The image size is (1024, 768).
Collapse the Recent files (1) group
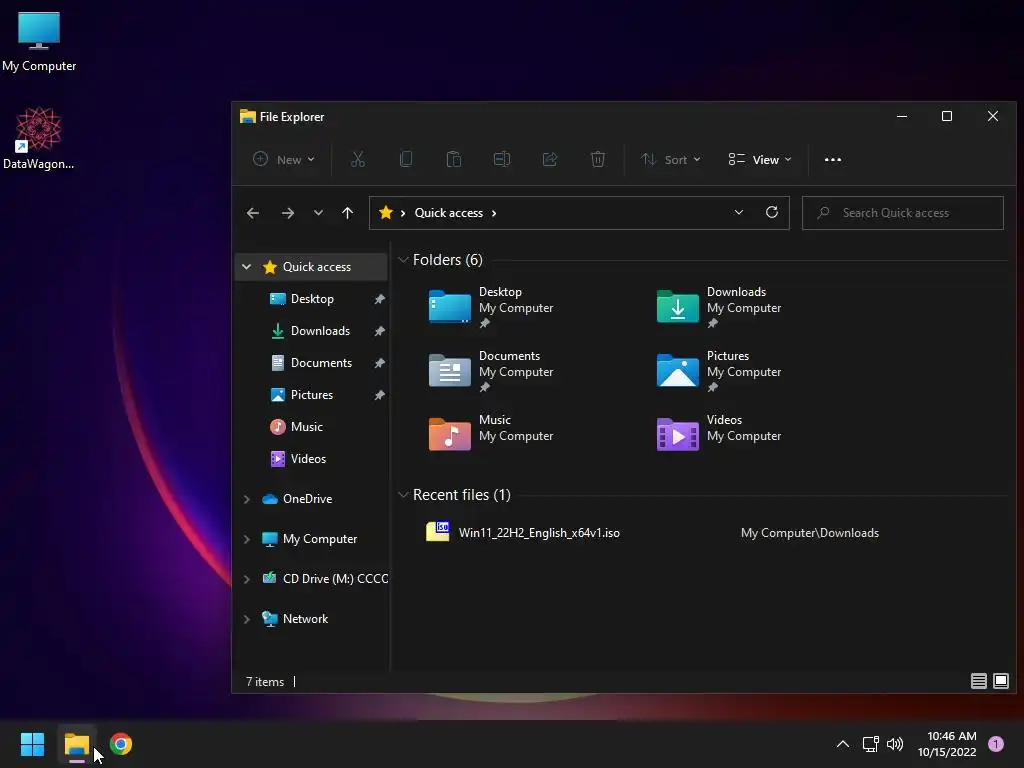(x=403, y=495)
